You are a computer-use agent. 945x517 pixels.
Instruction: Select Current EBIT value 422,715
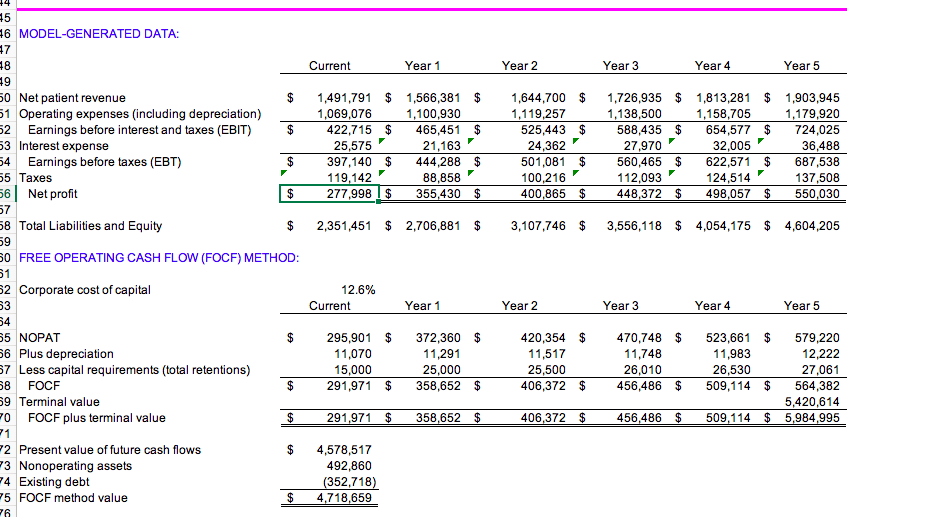pyautogui.click(x=349, y=130)
